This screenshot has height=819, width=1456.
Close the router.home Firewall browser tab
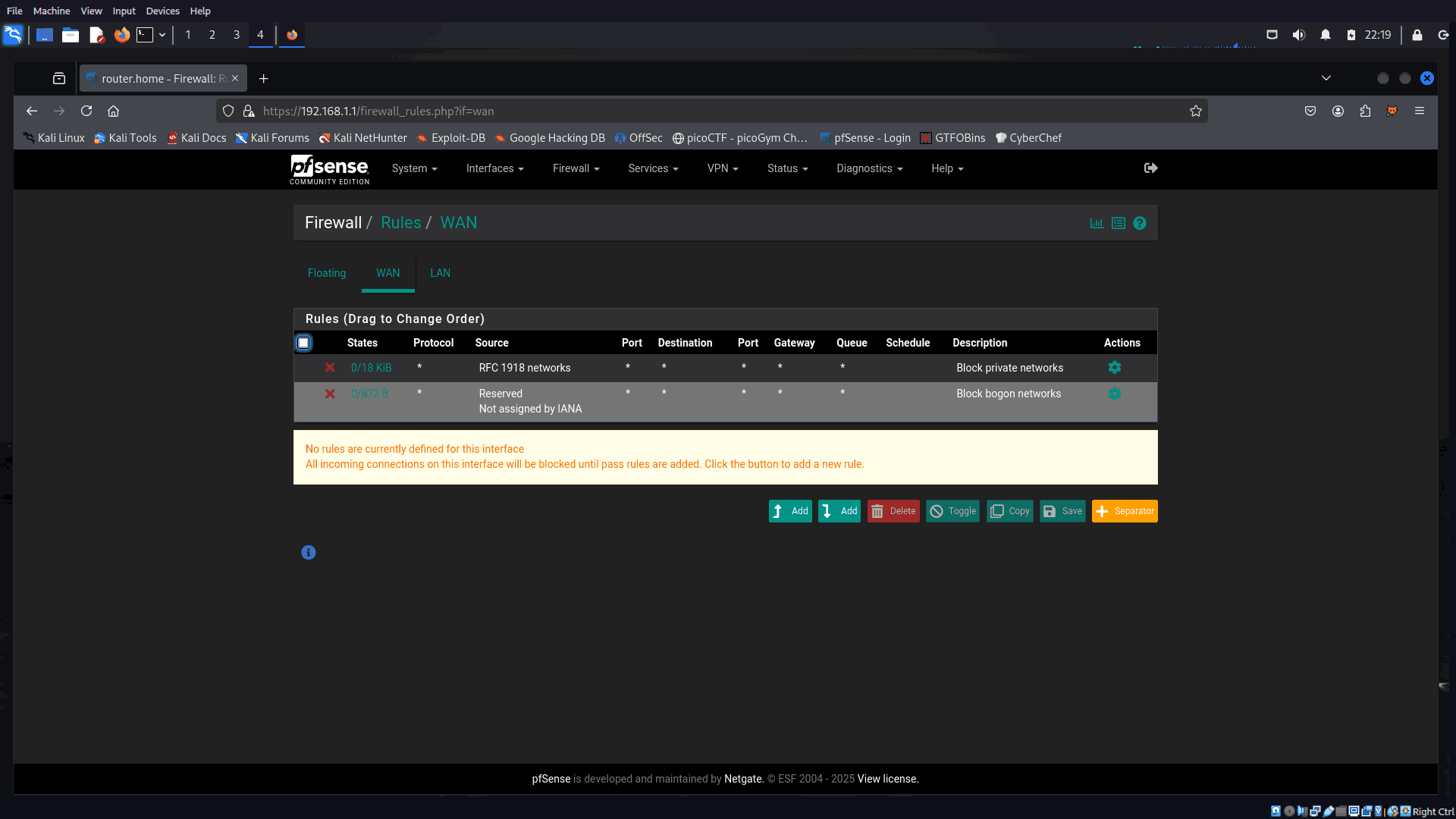[235, 78]
